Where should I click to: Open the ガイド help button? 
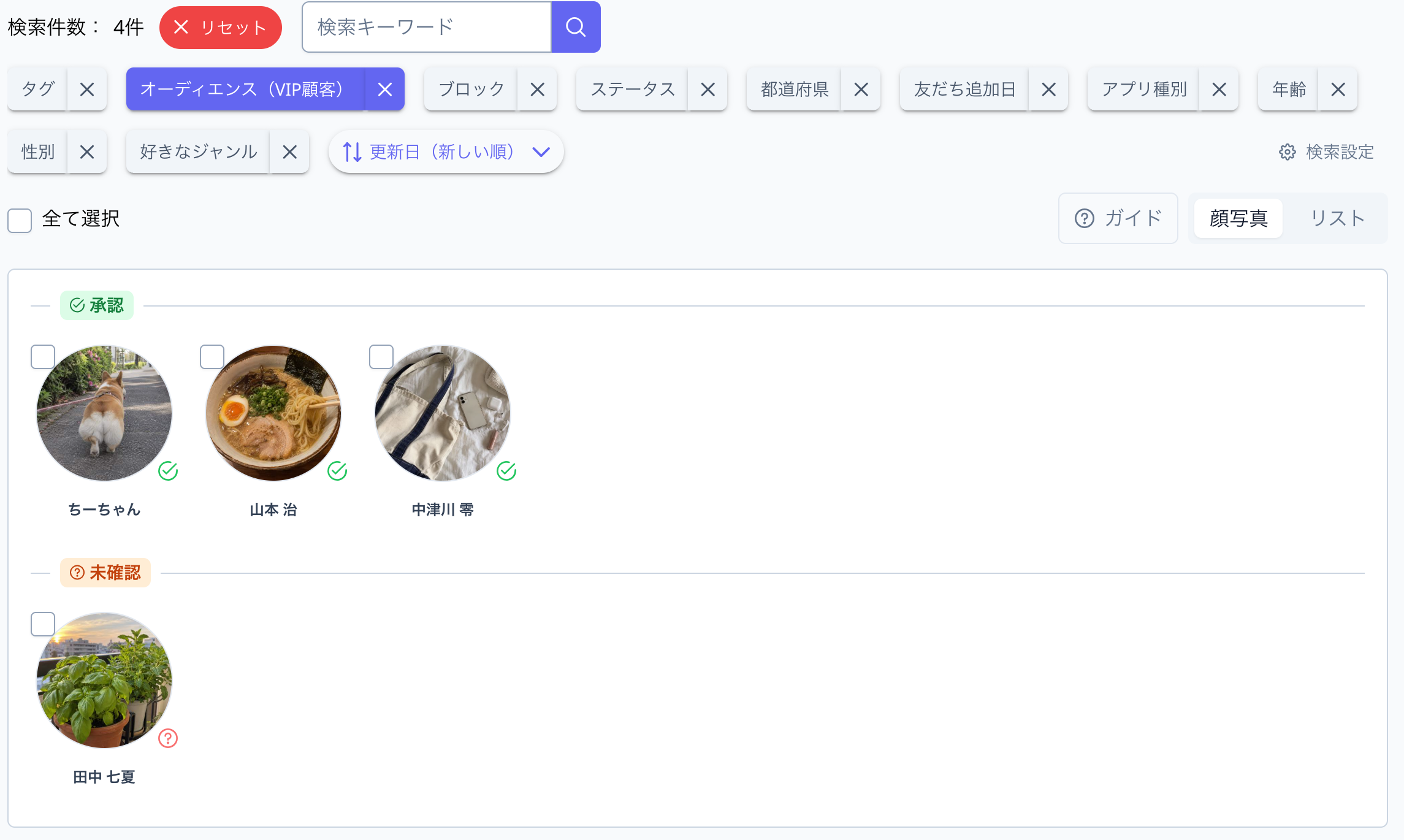1118,218
